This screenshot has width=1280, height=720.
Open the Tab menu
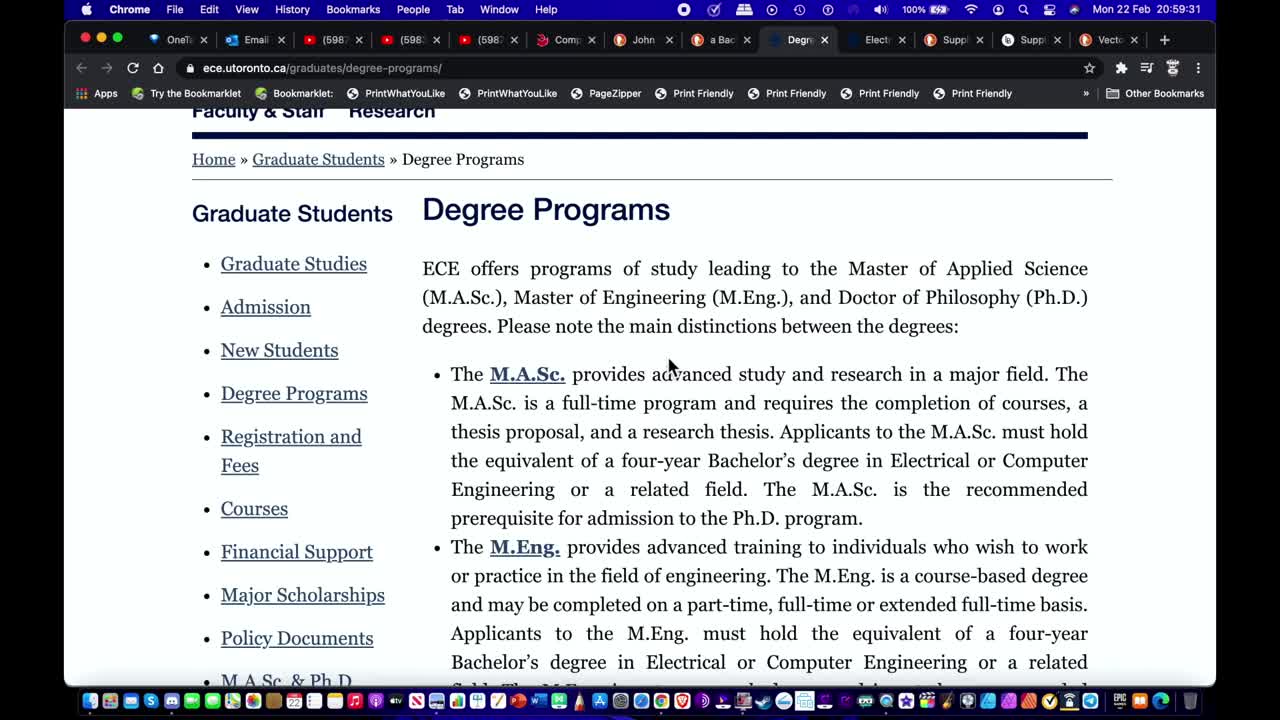pyautogui.click(x=455, y=9)
